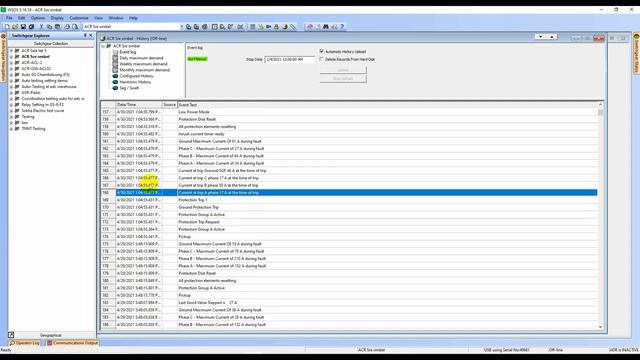Toggle Automatic History Upload checkbox
Image resolution: width=640 pixels, height=360 pixels.
tap(322, 51)
